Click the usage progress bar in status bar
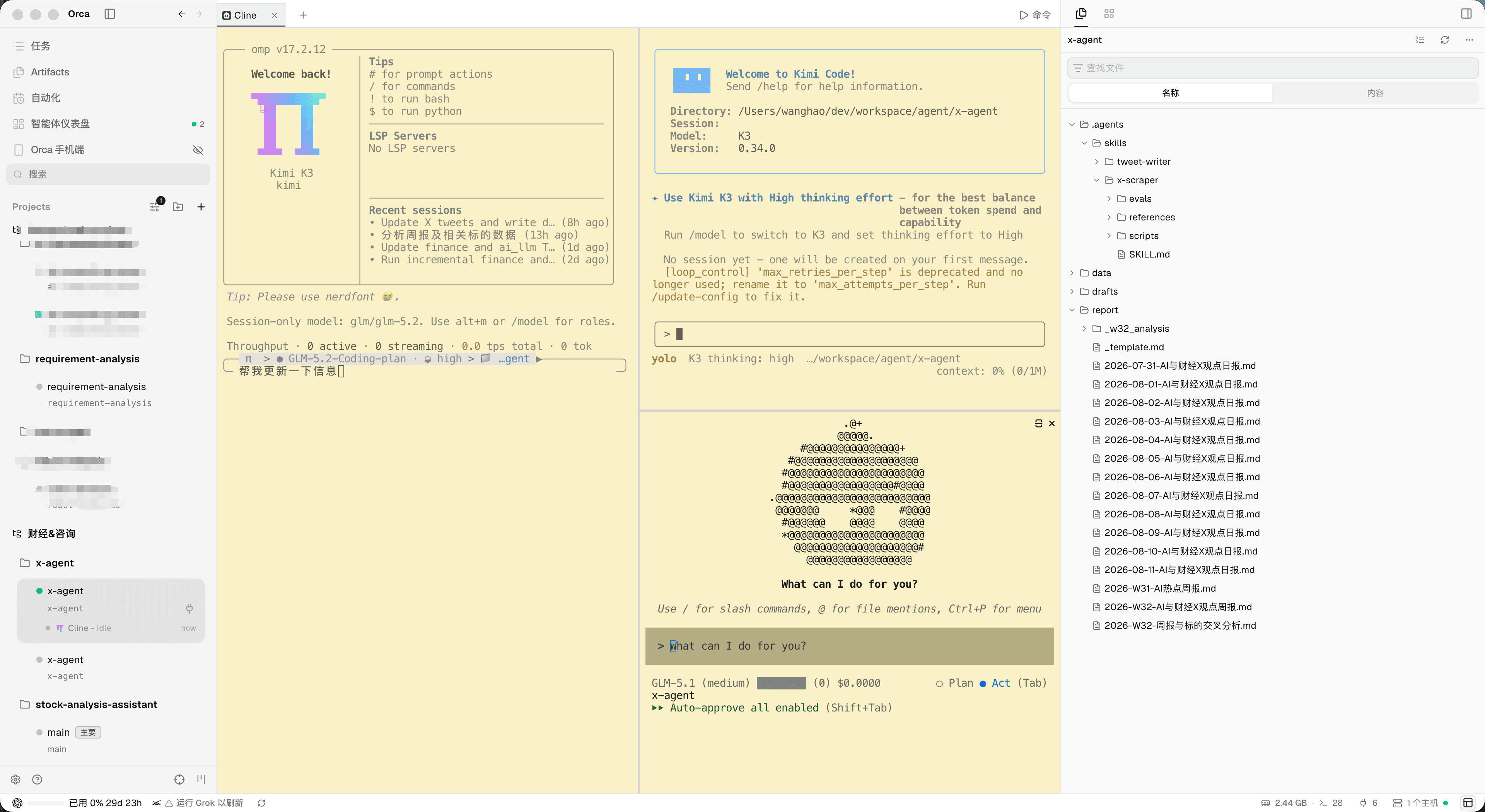 [45, 803]
